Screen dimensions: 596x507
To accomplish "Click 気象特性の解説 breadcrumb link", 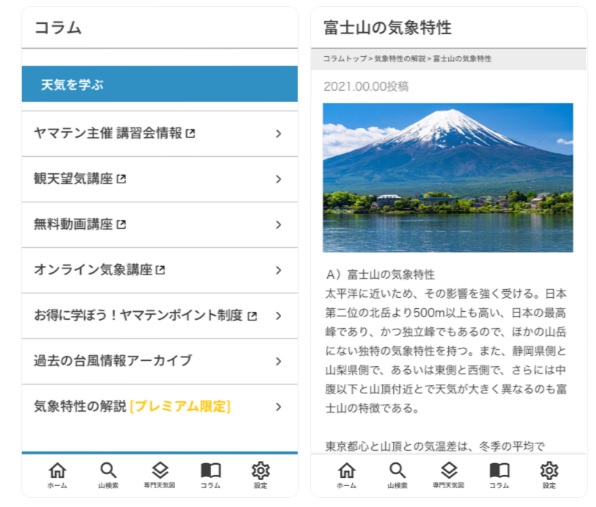I will pyautogui.click(x=400, y=59).
